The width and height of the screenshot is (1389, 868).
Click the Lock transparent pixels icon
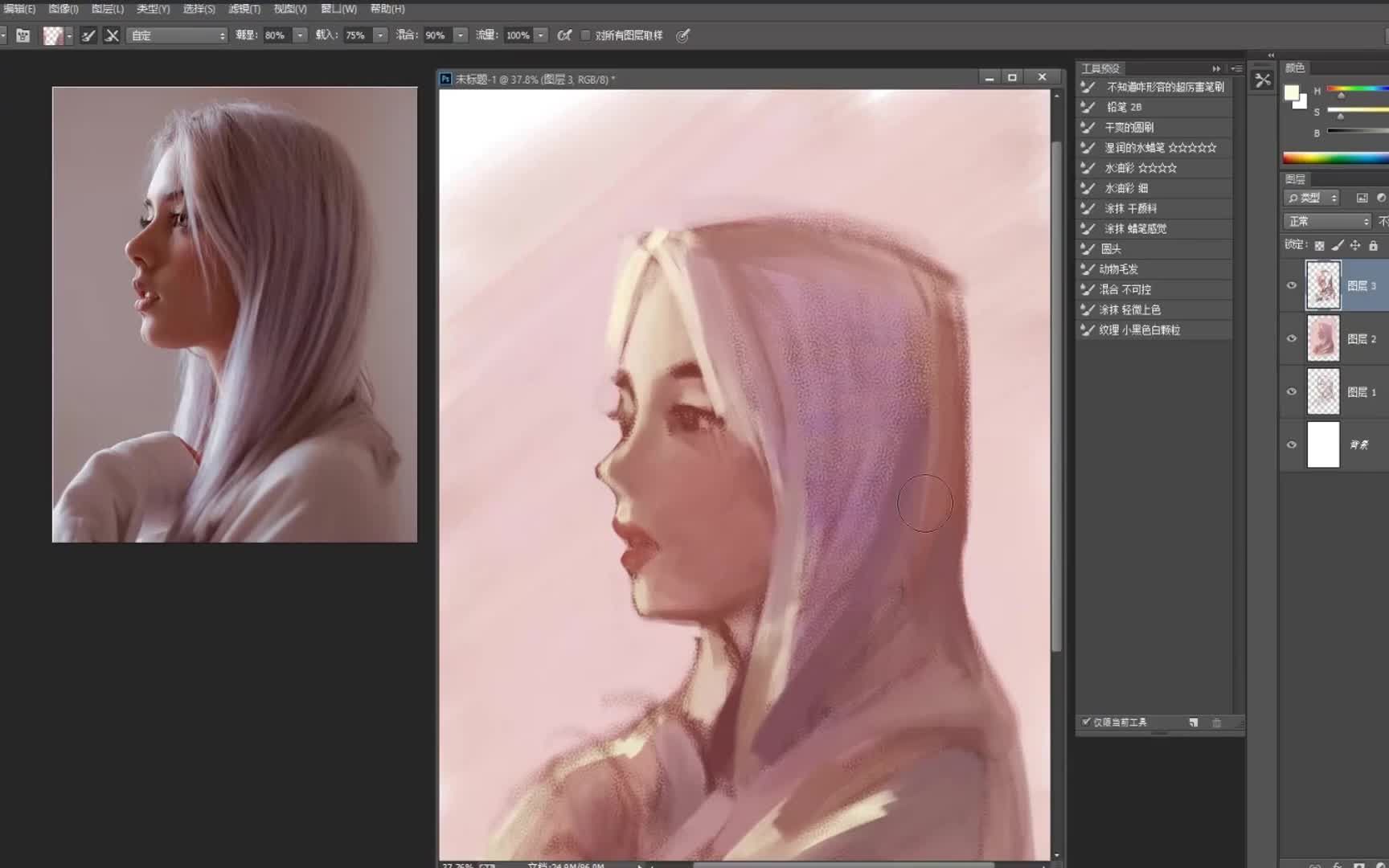click(x=1319, y=245)
